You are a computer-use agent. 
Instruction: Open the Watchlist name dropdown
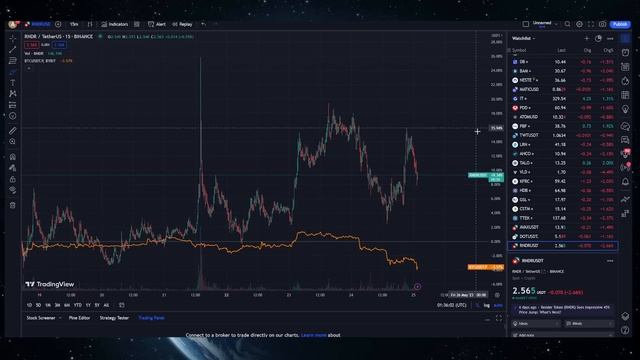tap(524, 38)
